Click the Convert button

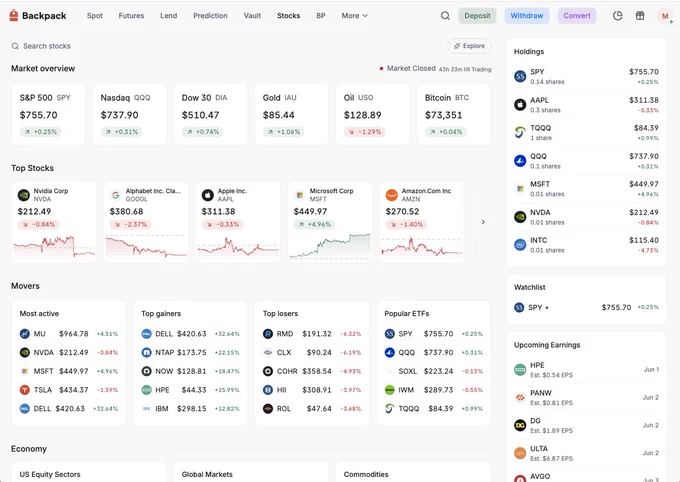click(577, 16)
